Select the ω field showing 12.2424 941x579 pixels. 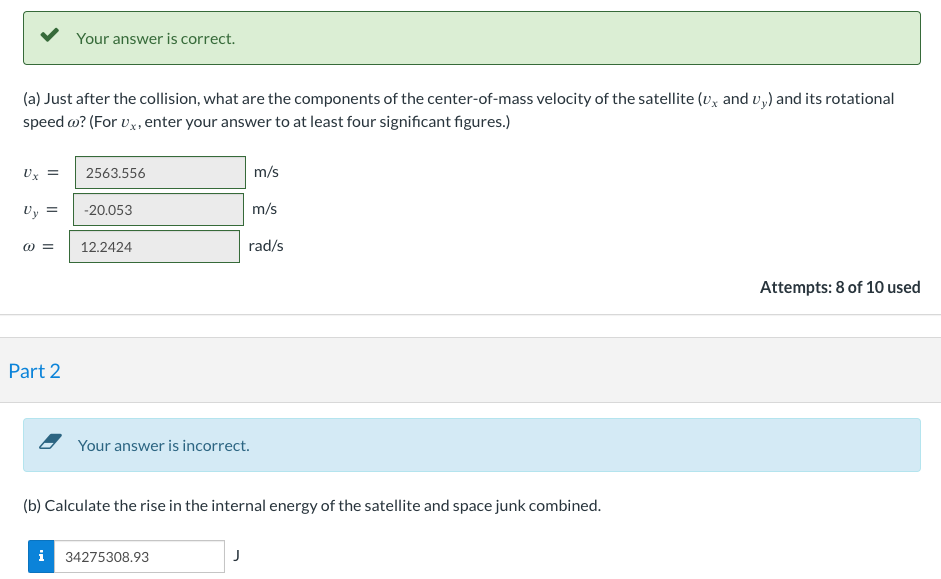point(154,247)
